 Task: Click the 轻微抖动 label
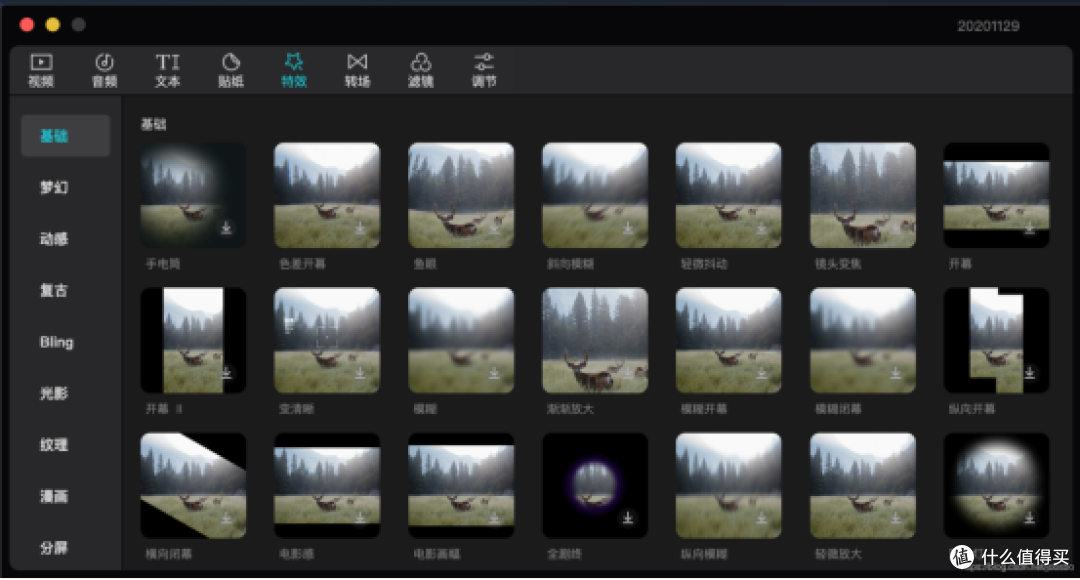coord(704,264)
